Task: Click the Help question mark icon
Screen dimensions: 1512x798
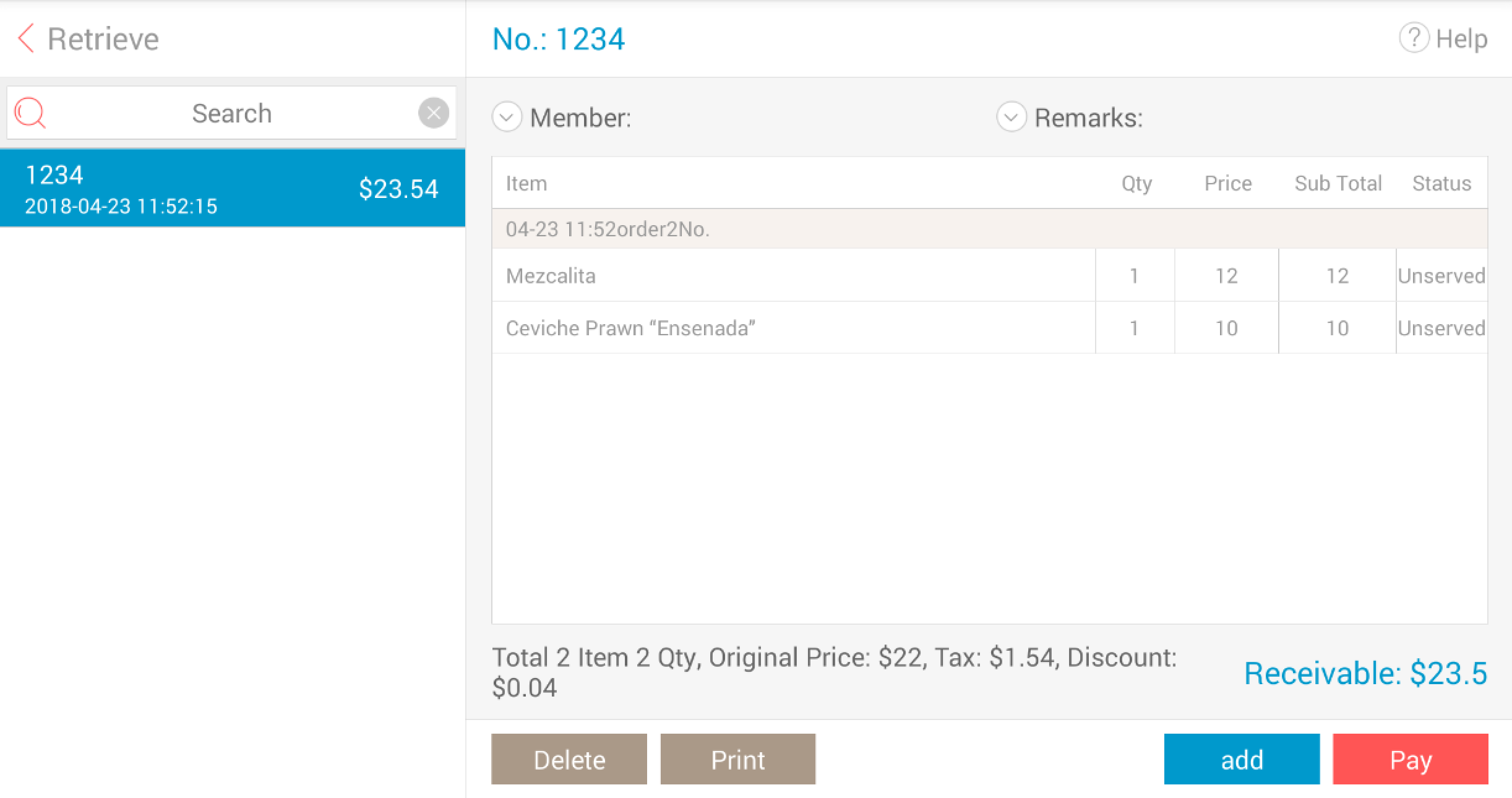Action: 1413,38
